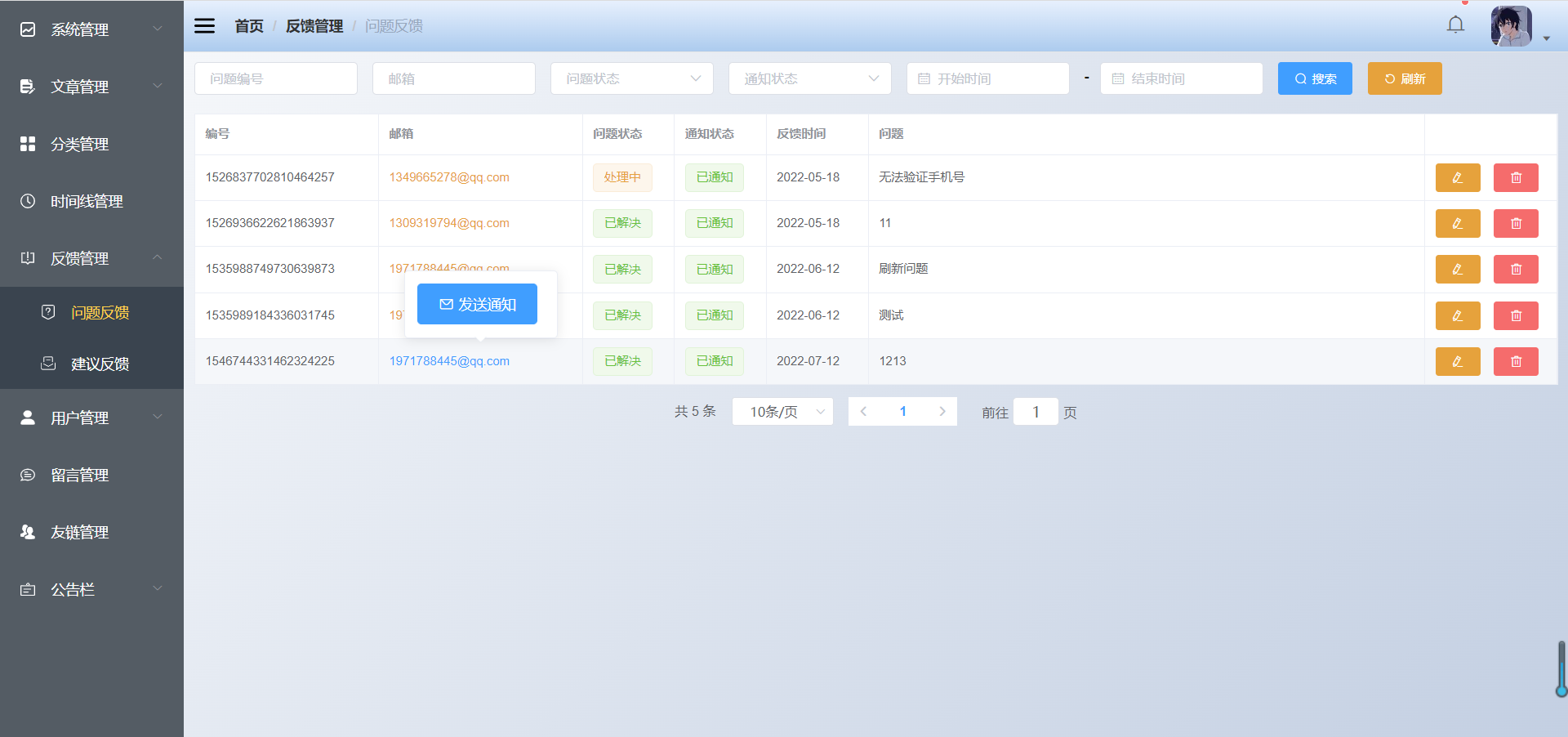
Task: Open the 留言管理 section in sidebar
Action: click(x=79, y=475)
